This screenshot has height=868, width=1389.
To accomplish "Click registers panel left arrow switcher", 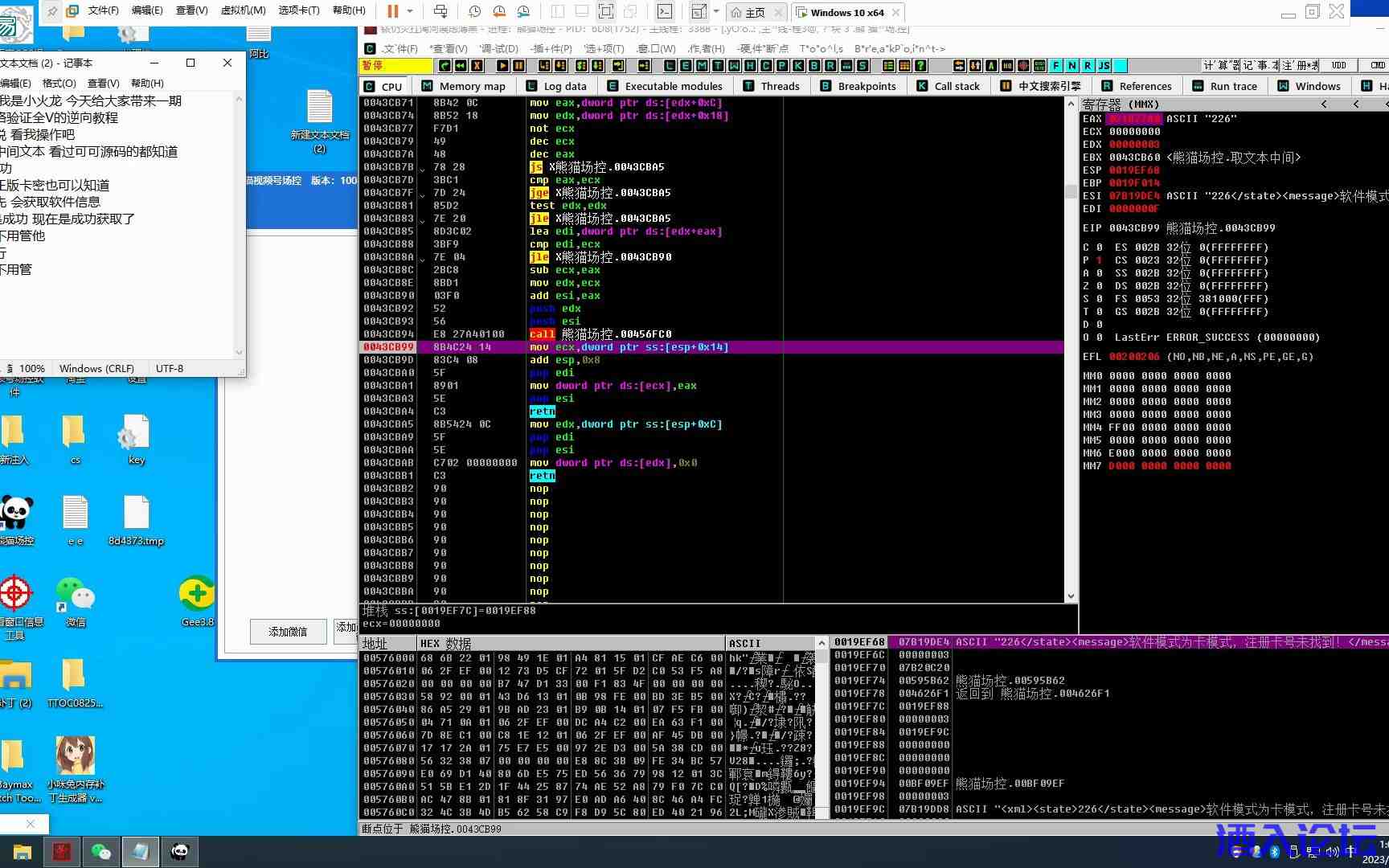I will (x=1324, y=104).
